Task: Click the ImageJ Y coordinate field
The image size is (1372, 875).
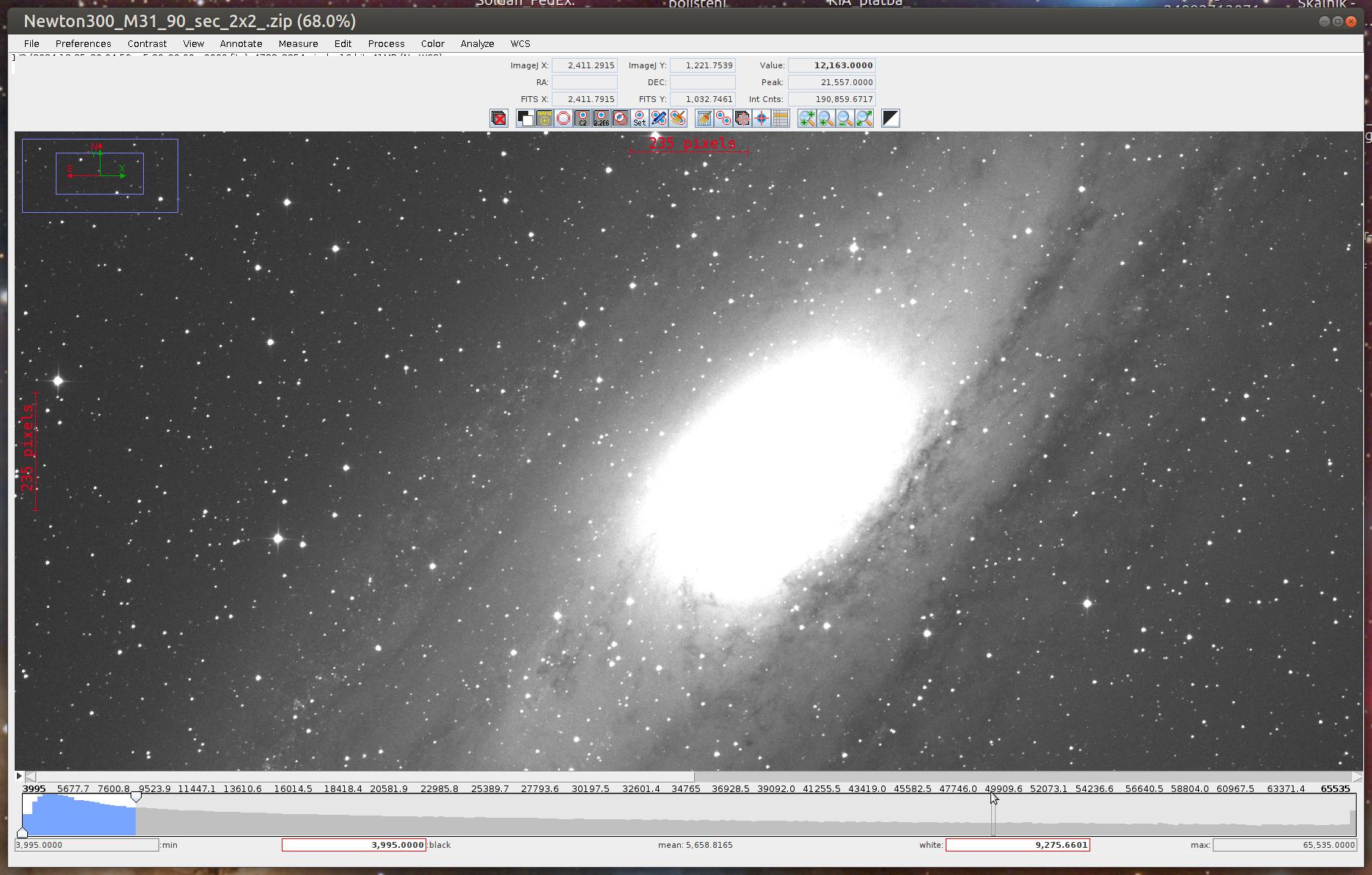Action: coord(703,65)
